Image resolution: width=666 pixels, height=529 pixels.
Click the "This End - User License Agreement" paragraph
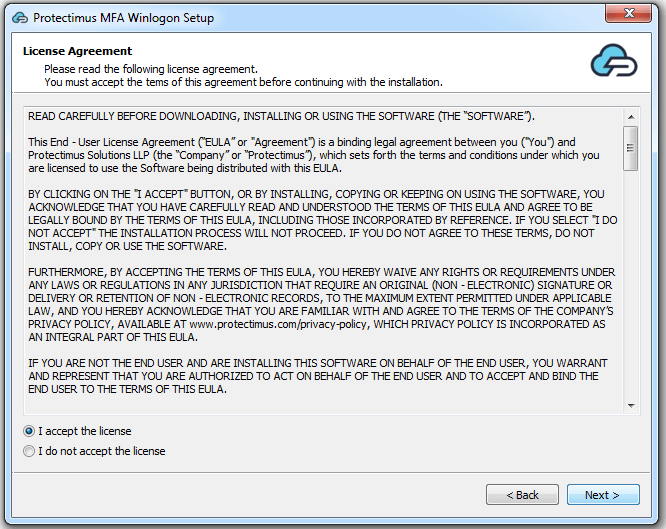313,155
